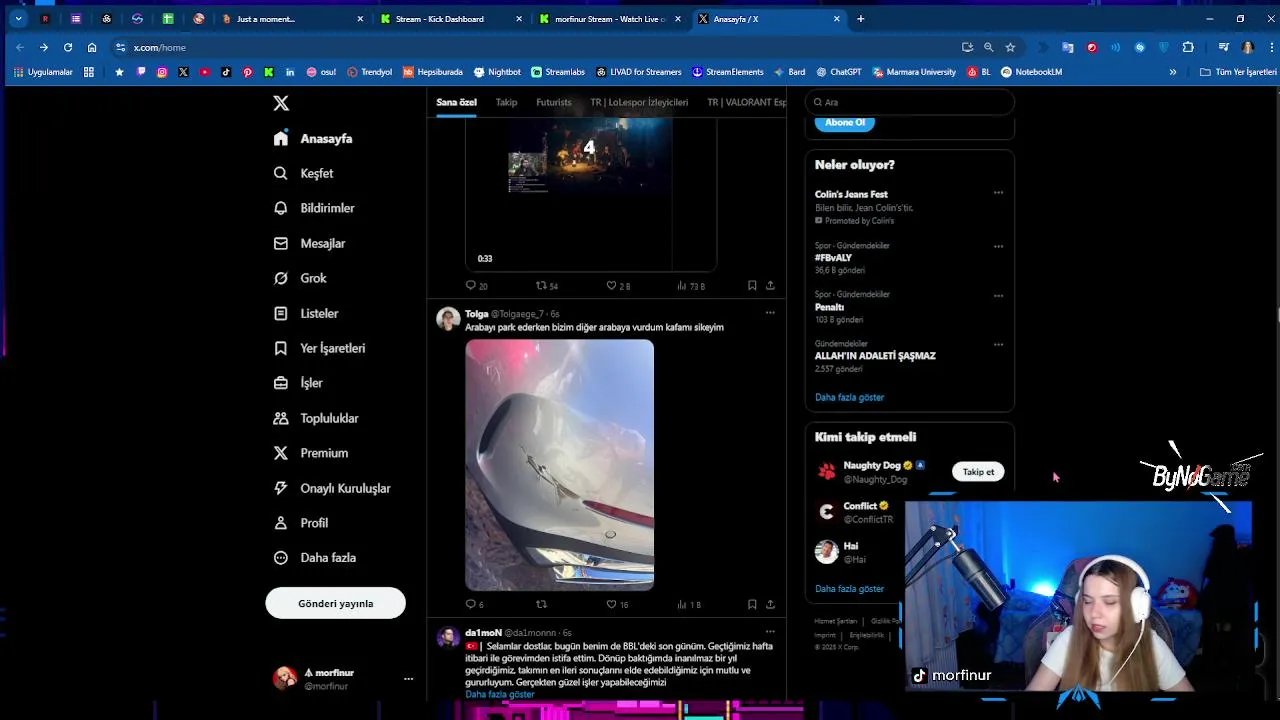Select TR | LoLespor İzleyicileri tab
Image resolution: width=1280 pixels, height=720 pixels.
(639, 102)
